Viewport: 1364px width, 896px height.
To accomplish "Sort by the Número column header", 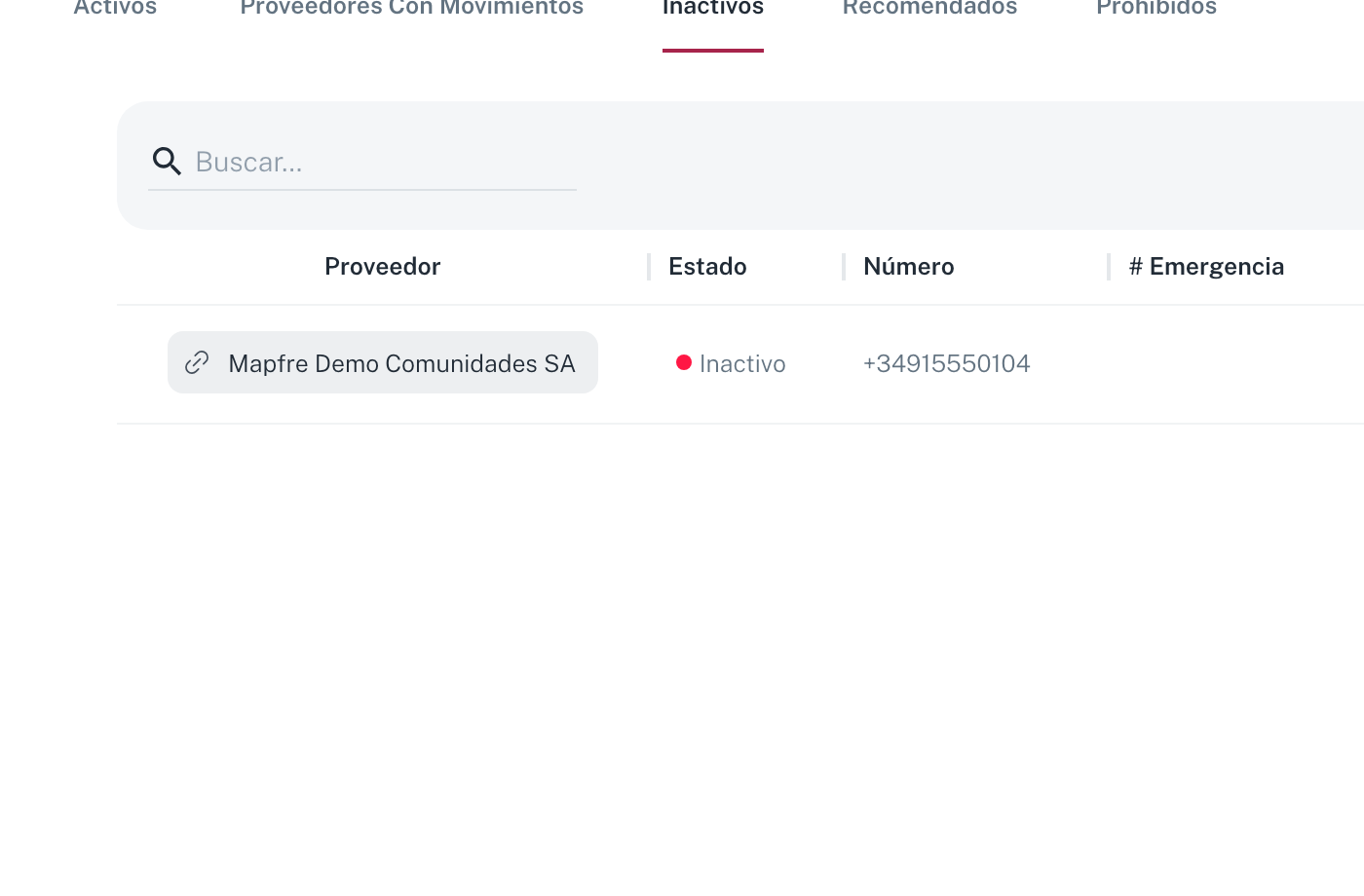I will point(908,266).
